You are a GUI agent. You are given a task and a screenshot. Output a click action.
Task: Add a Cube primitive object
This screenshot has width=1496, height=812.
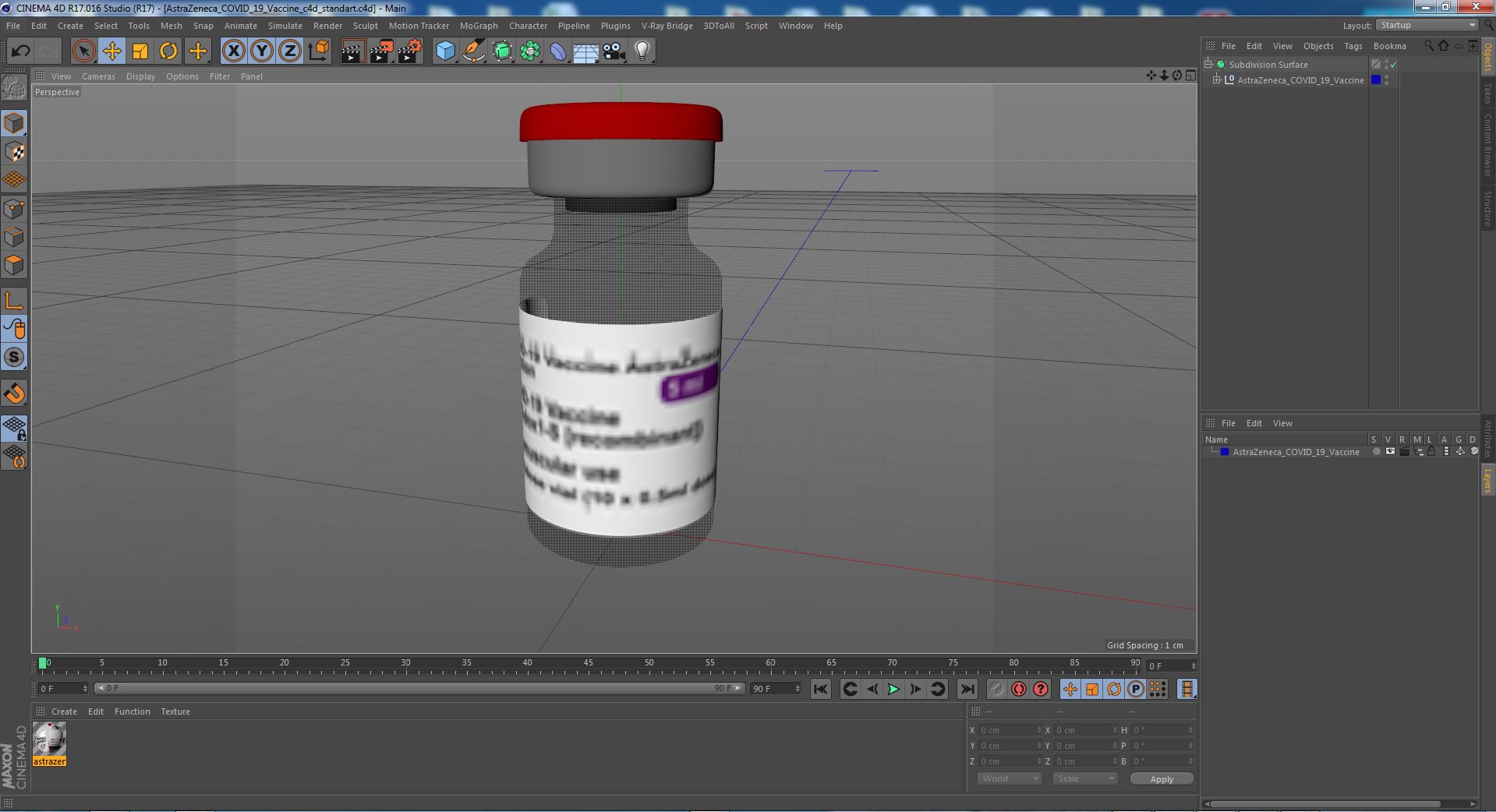point(445,51)
